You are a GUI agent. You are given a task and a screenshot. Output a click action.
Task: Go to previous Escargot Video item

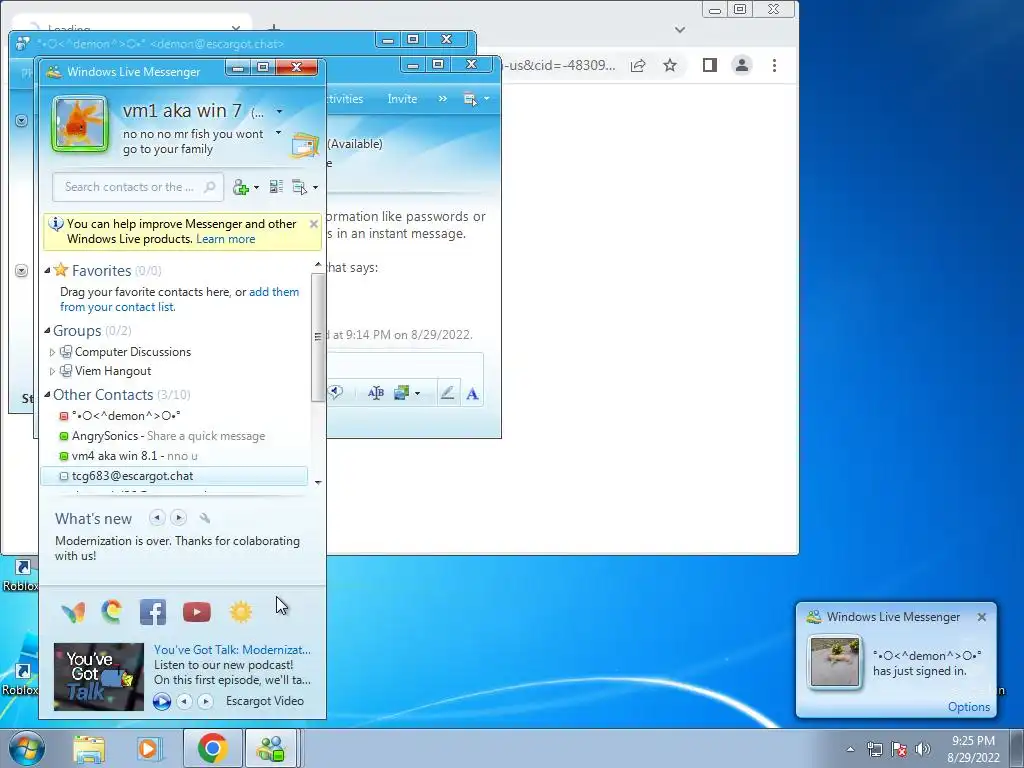pos(185,701)
